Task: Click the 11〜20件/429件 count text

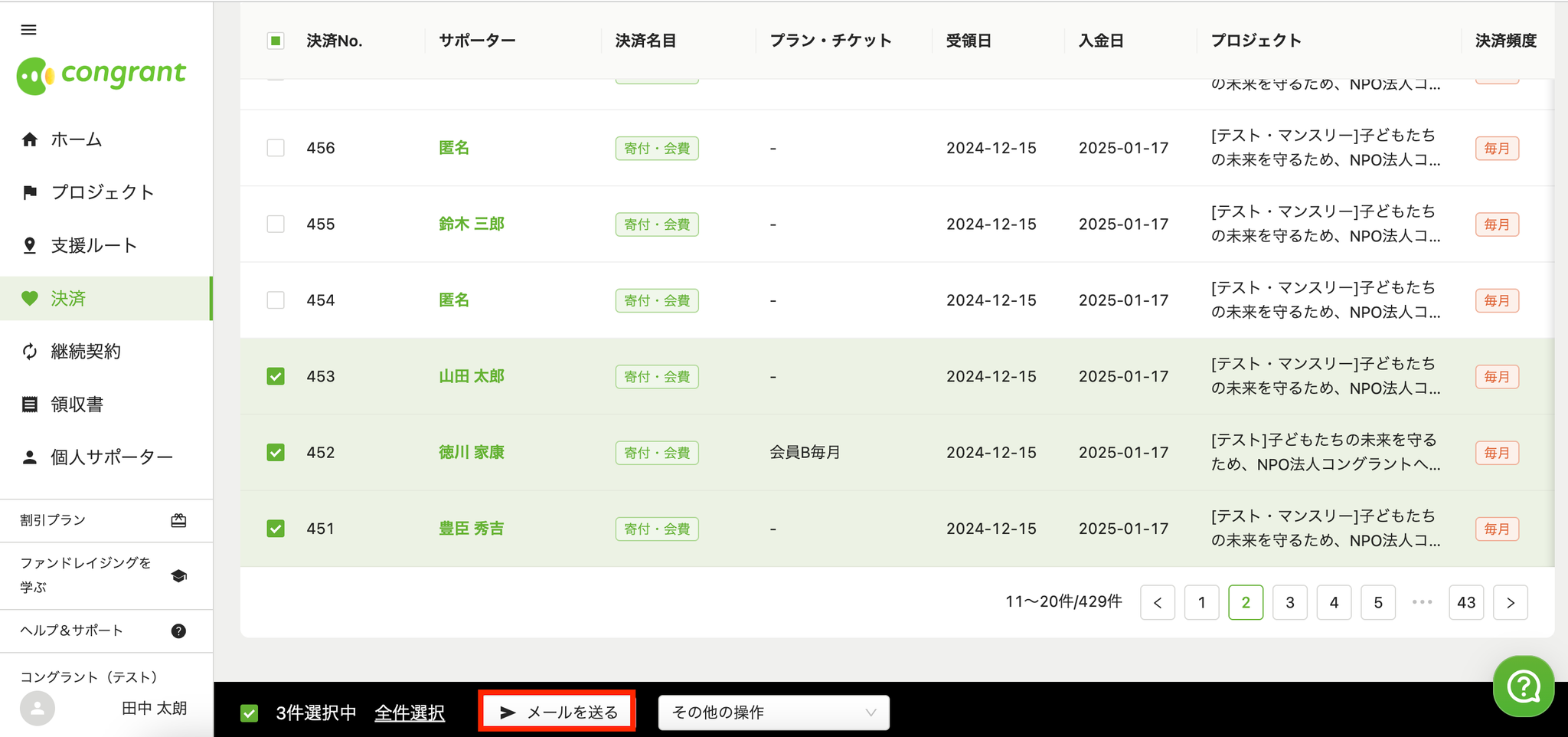Action: tap(1063, 601)
